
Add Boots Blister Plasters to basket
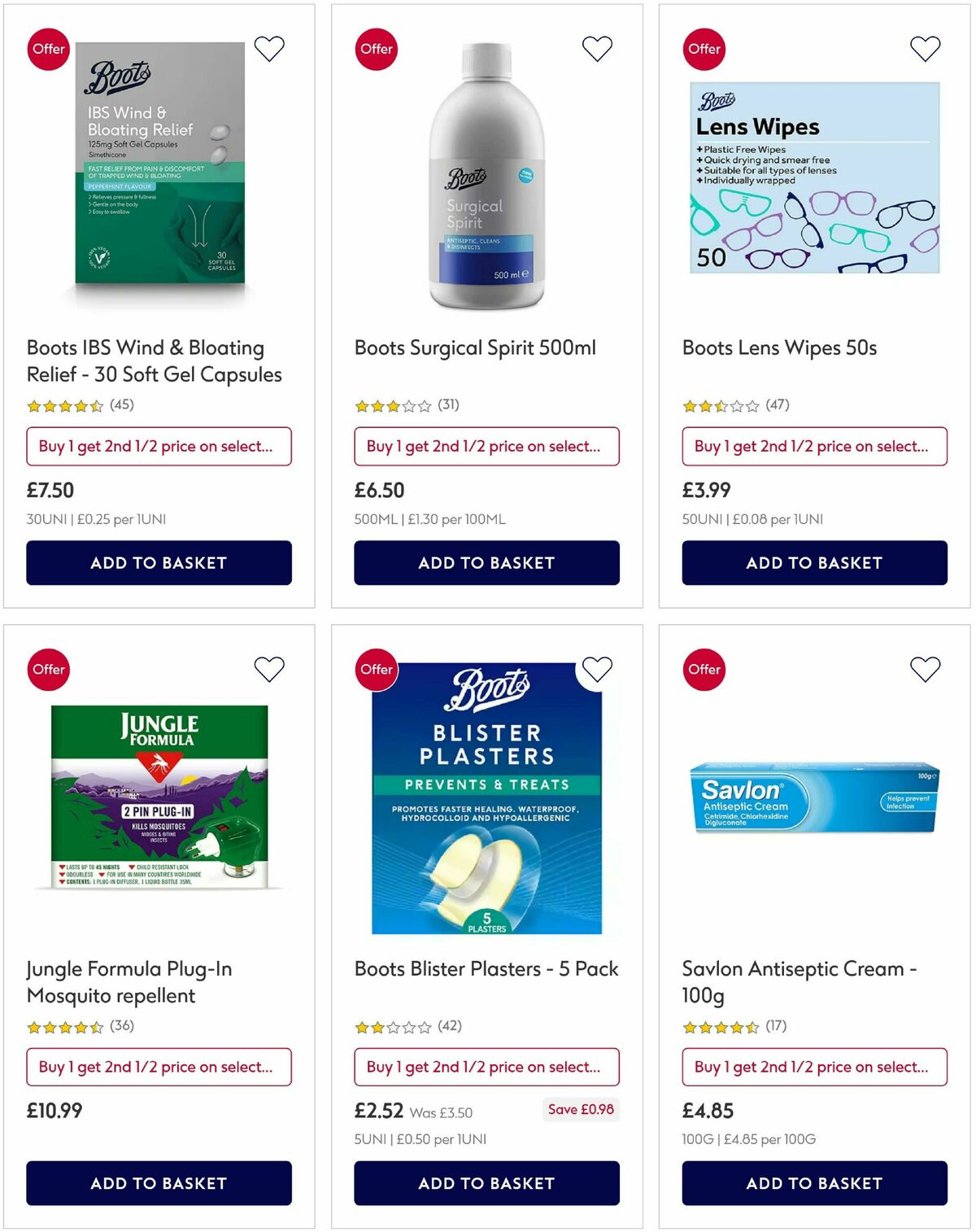pyautogui.click(x=486, y=1183)
